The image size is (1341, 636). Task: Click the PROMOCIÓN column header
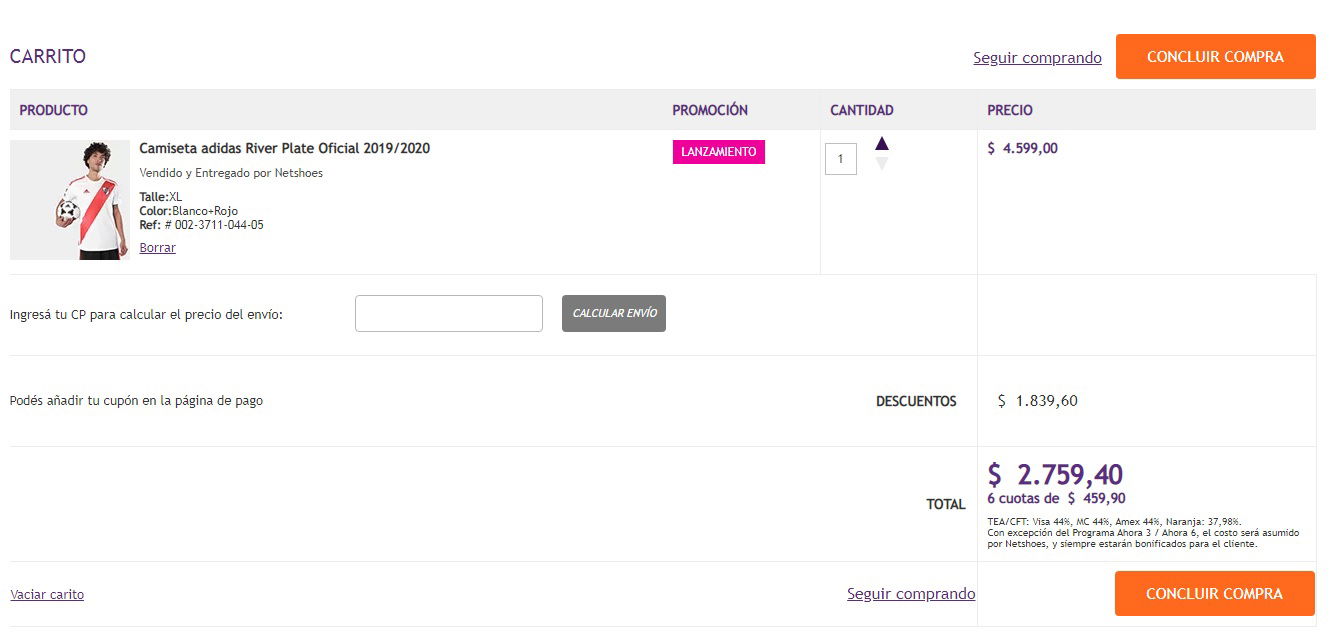710,110
